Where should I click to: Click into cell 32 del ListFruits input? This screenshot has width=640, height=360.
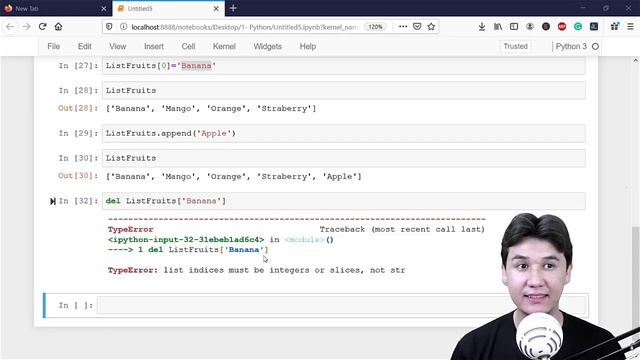pyautogui.click(x=344, y=201)
